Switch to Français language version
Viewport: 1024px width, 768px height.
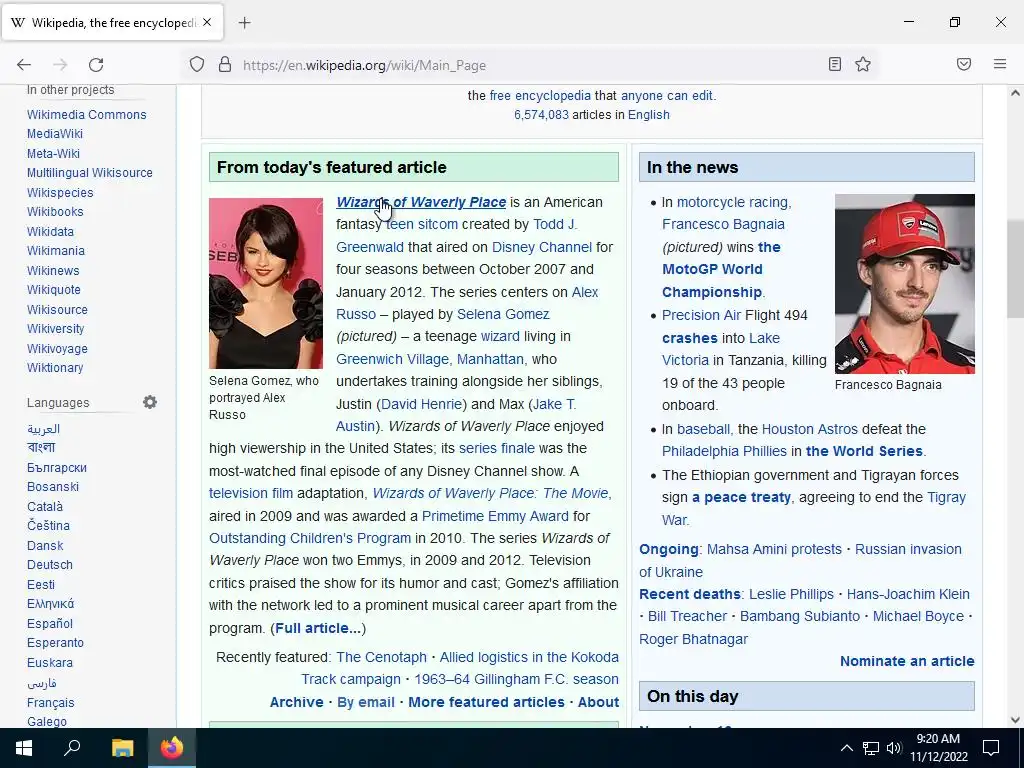tap(50, 703)
